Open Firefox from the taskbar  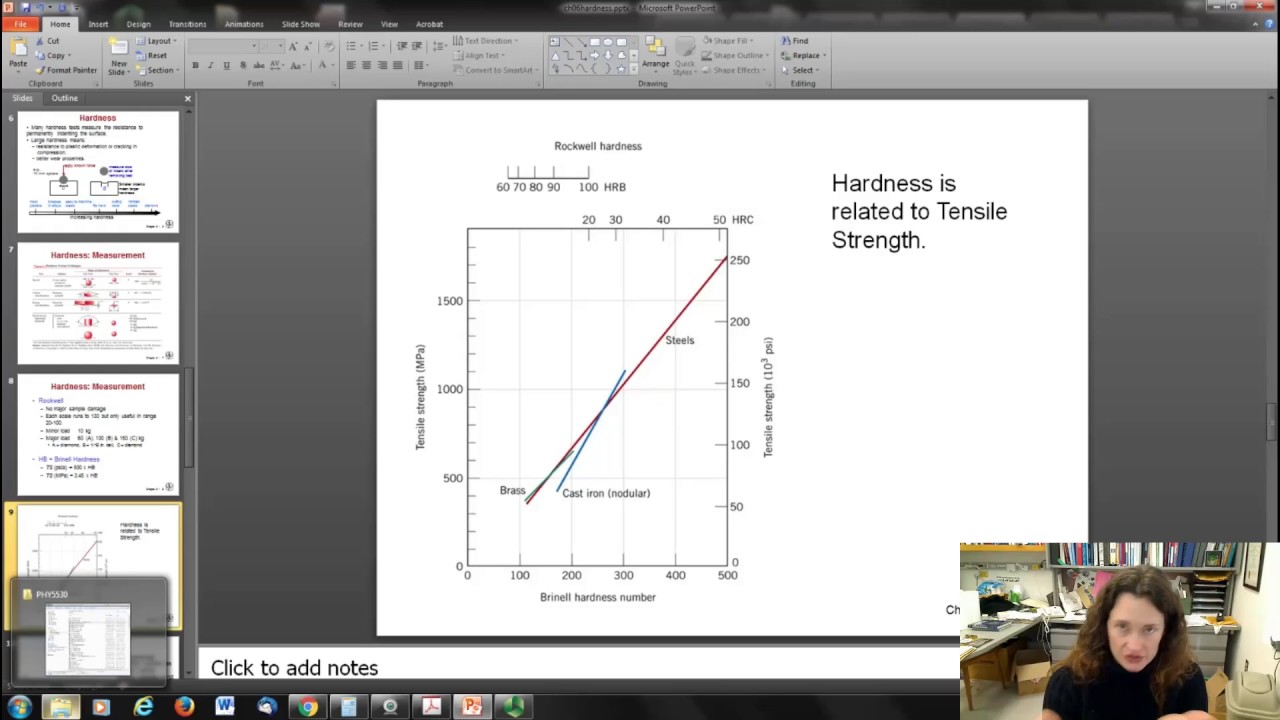(184, 707)
